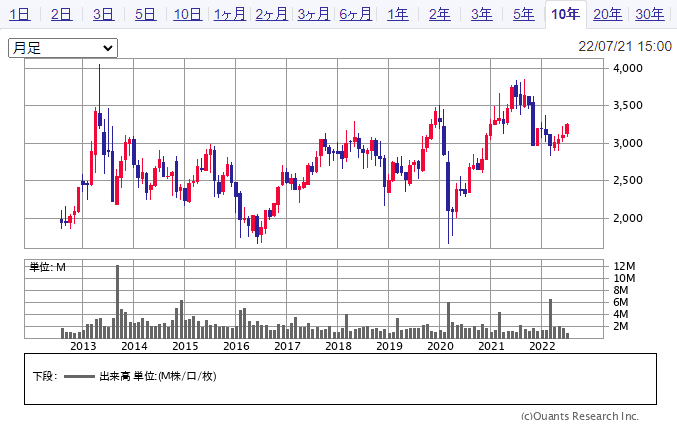Click the 出来高 単位 legend text
The width and height of the screenshot is (677, 426).
158,376
